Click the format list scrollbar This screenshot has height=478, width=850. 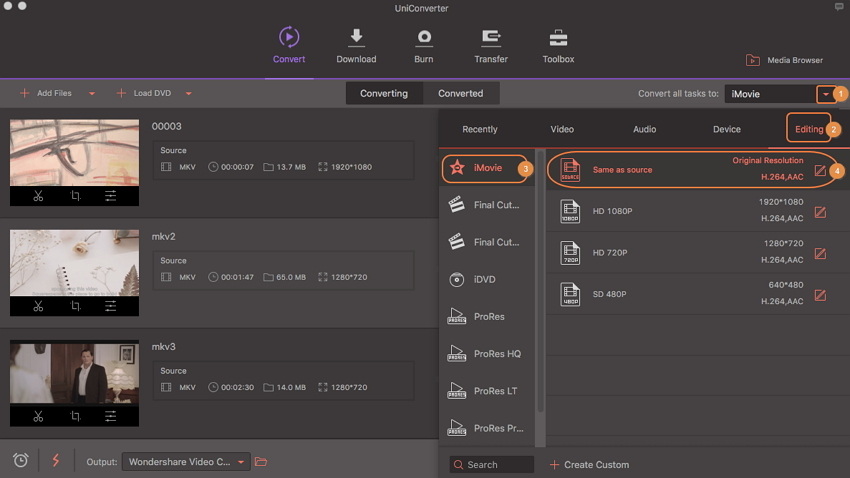[x=540, y=282]
